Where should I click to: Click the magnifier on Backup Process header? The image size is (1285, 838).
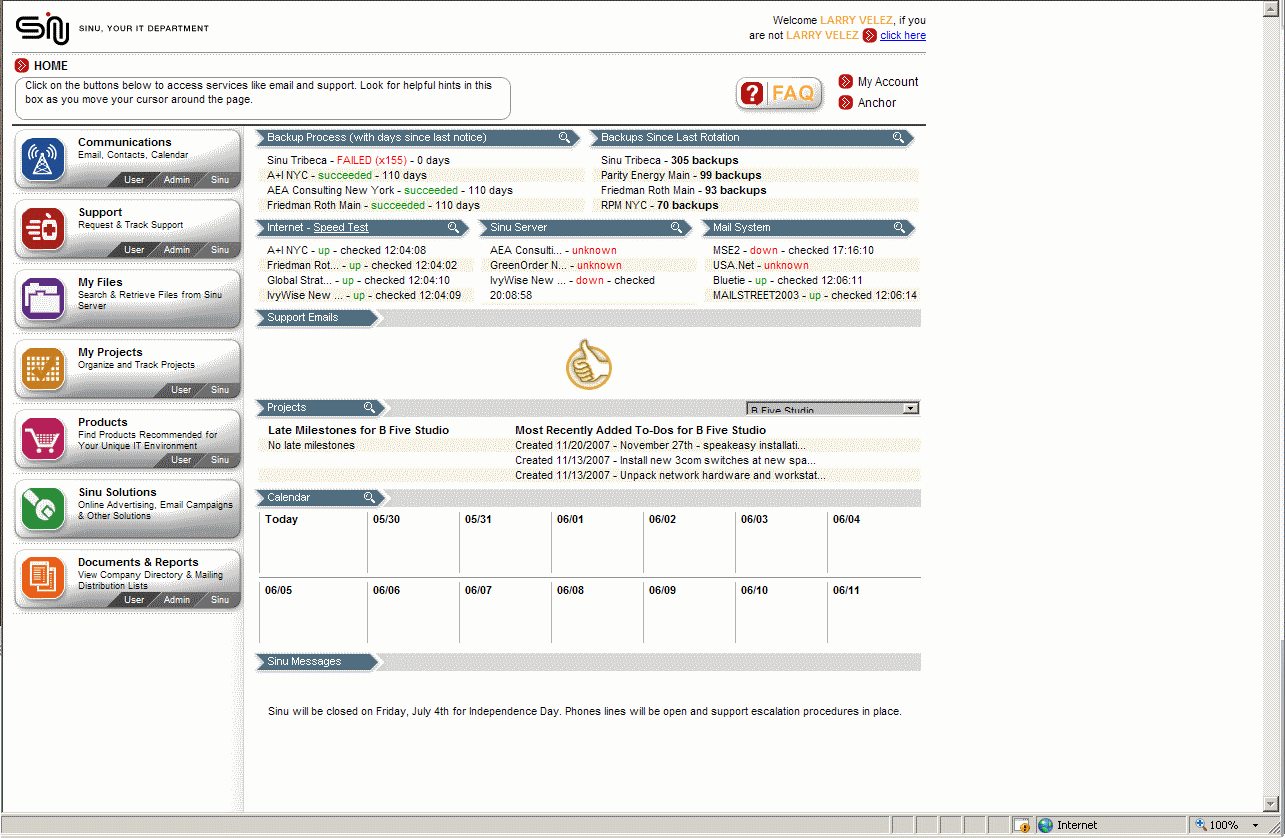pos(564,137)
